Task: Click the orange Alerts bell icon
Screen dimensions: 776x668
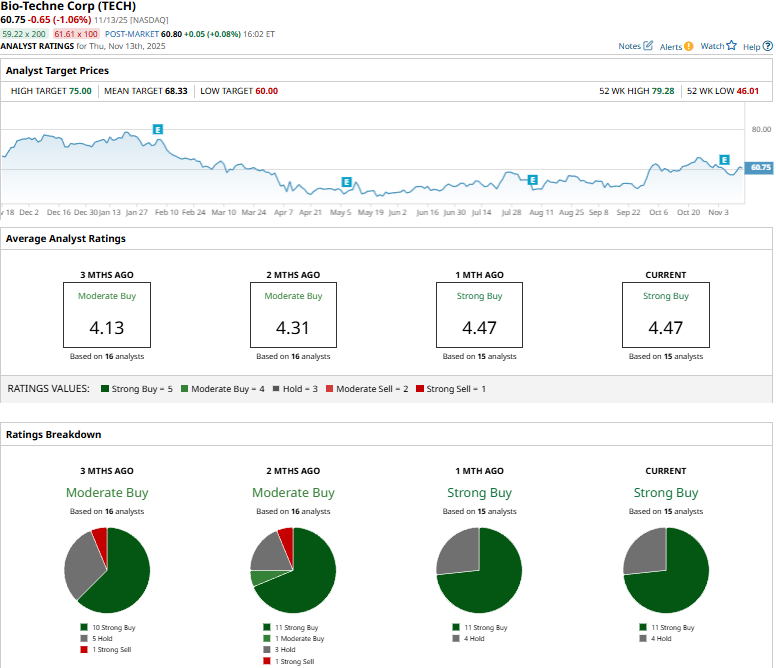Action: tap(689, 46)
